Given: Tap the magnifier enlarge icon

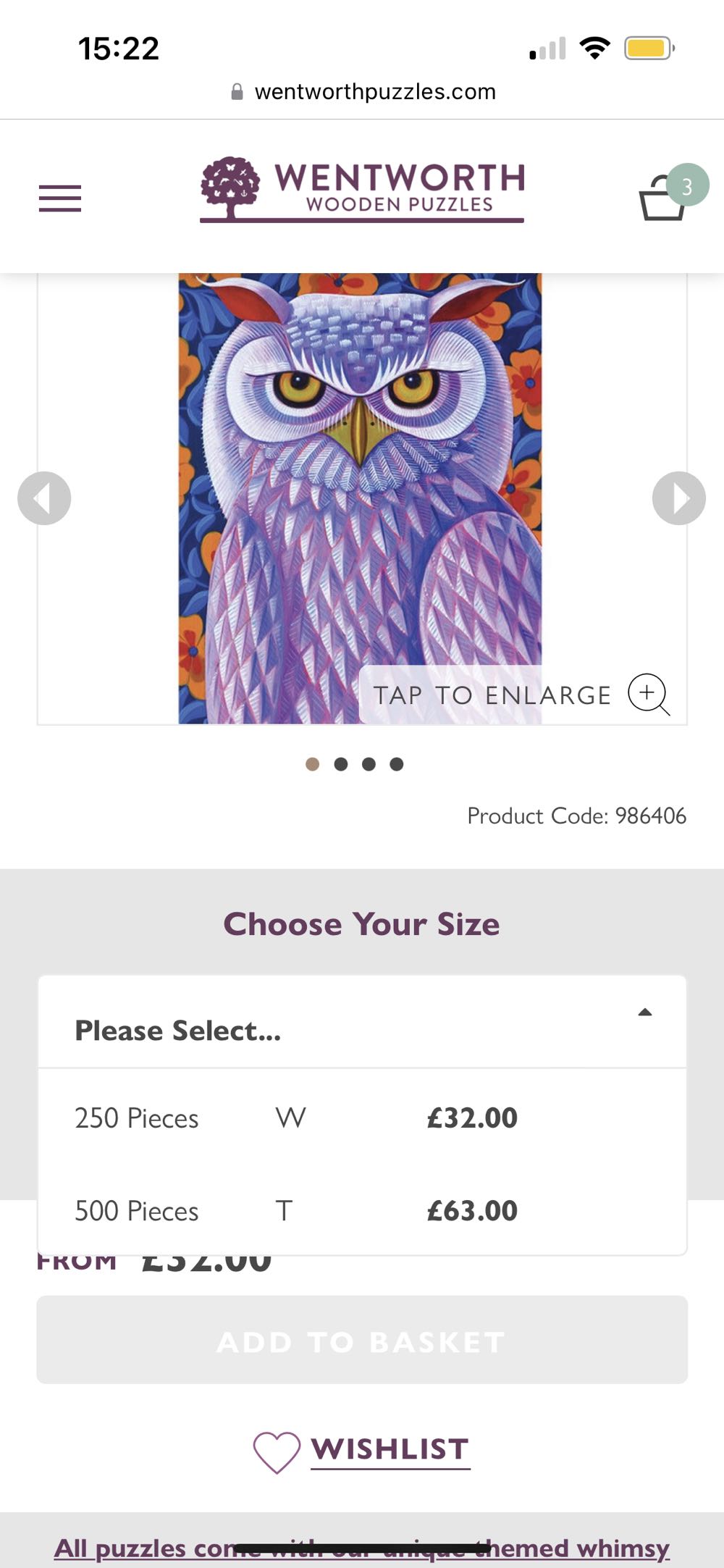Looking at the screenshot, I should (x=648, y=694).
